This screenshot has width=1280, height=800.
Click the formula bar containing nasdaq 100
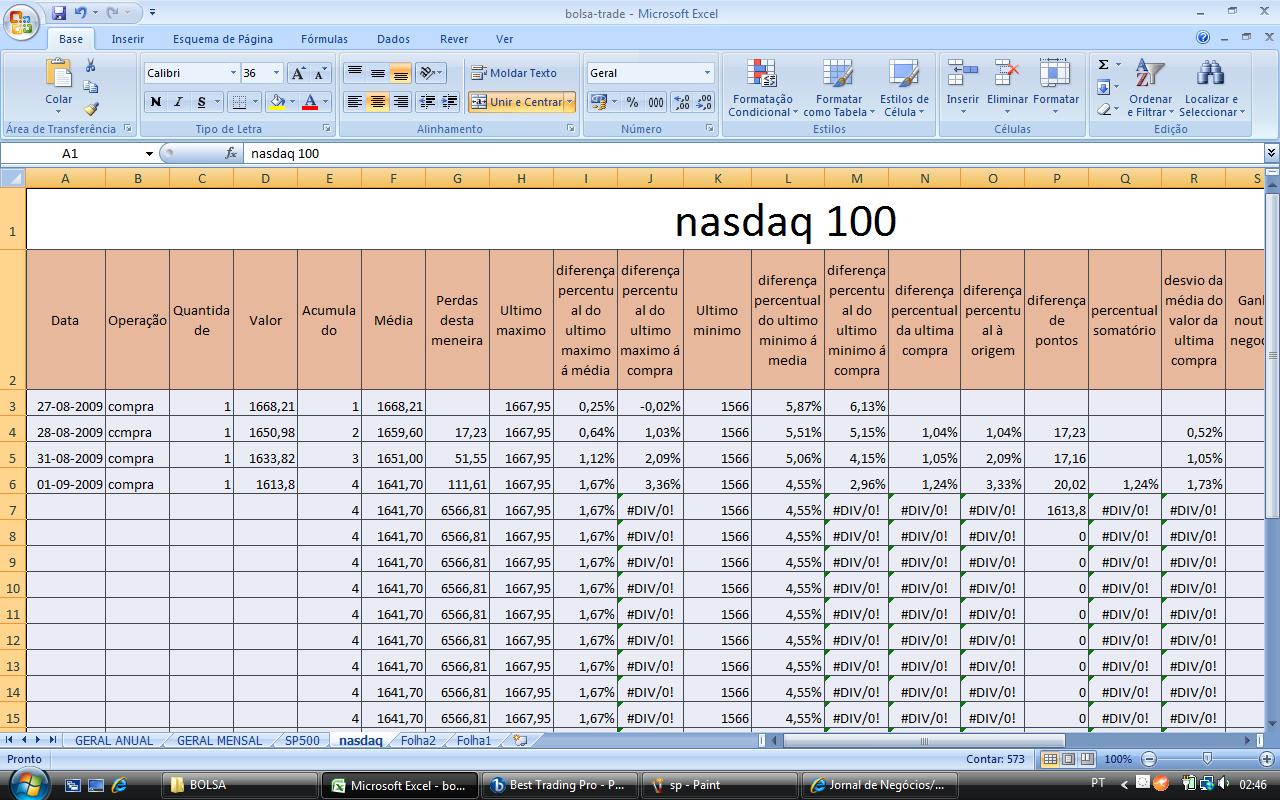754,153
